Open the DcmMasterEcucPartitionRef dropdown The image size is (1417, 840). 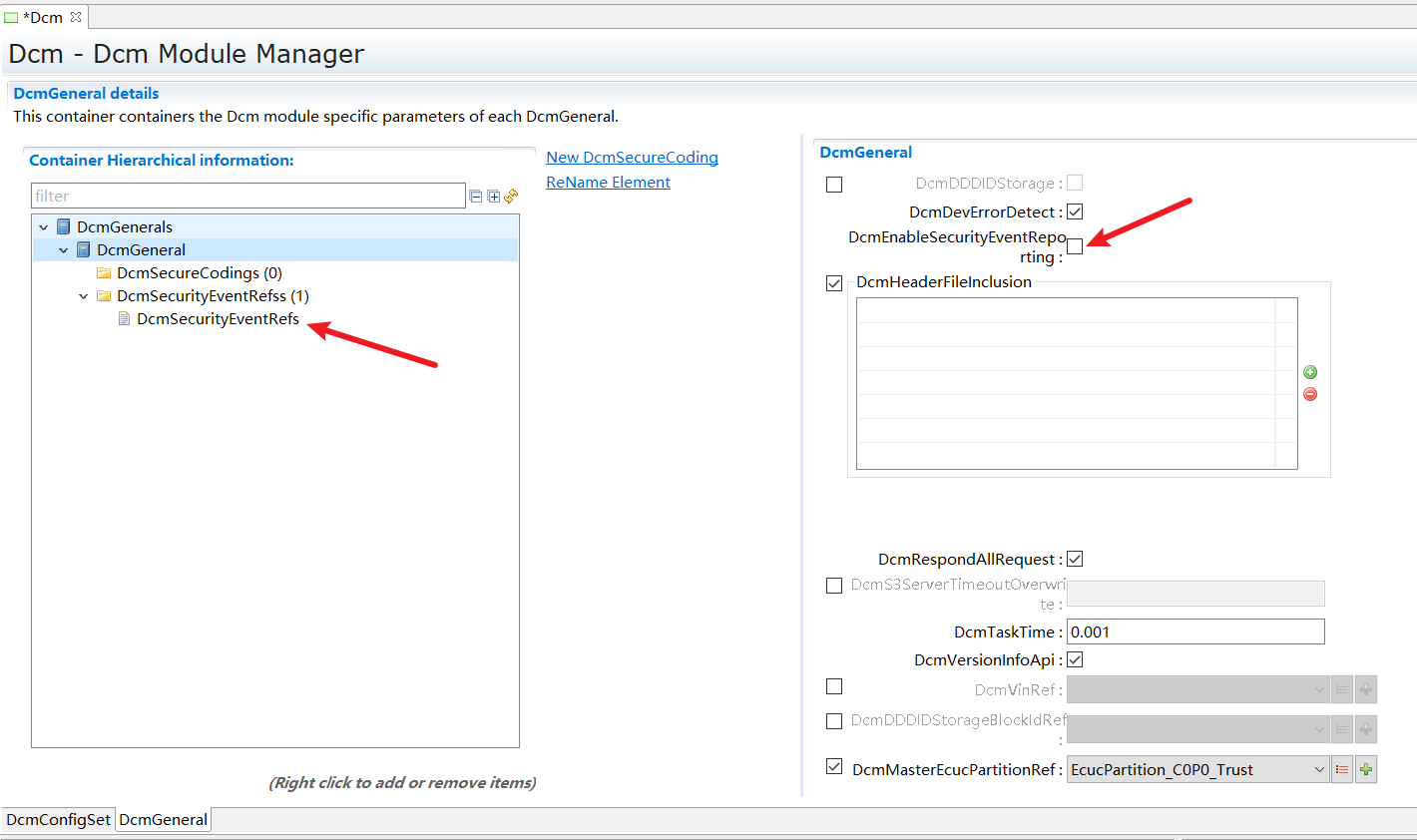(1318, 769)
